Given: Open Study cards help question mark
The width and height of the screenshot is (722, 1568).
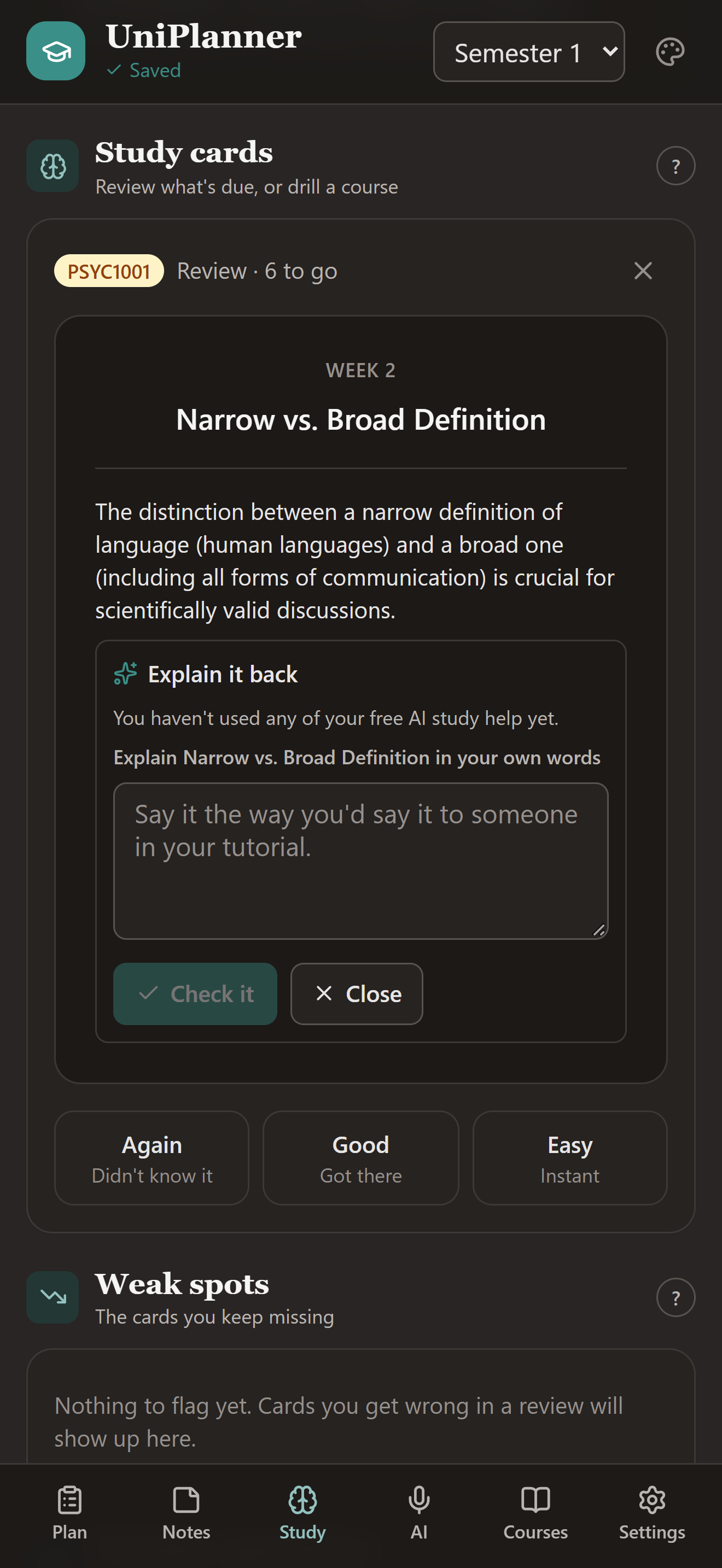Looking at the screenshot, I should tap(675, 166).
